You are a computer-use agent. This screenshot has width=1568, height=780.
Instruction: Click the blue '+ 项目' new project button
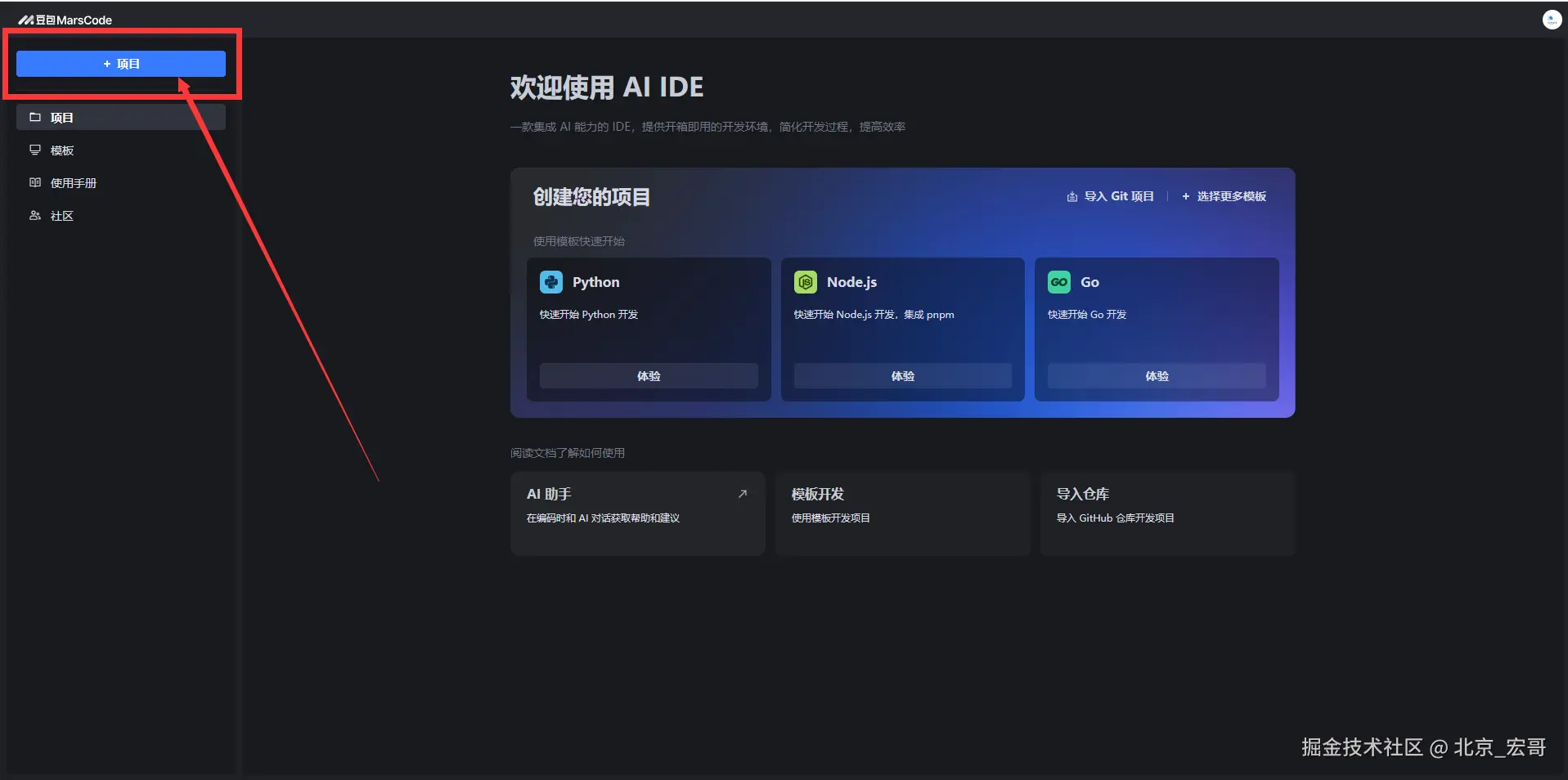click(121, 64)
